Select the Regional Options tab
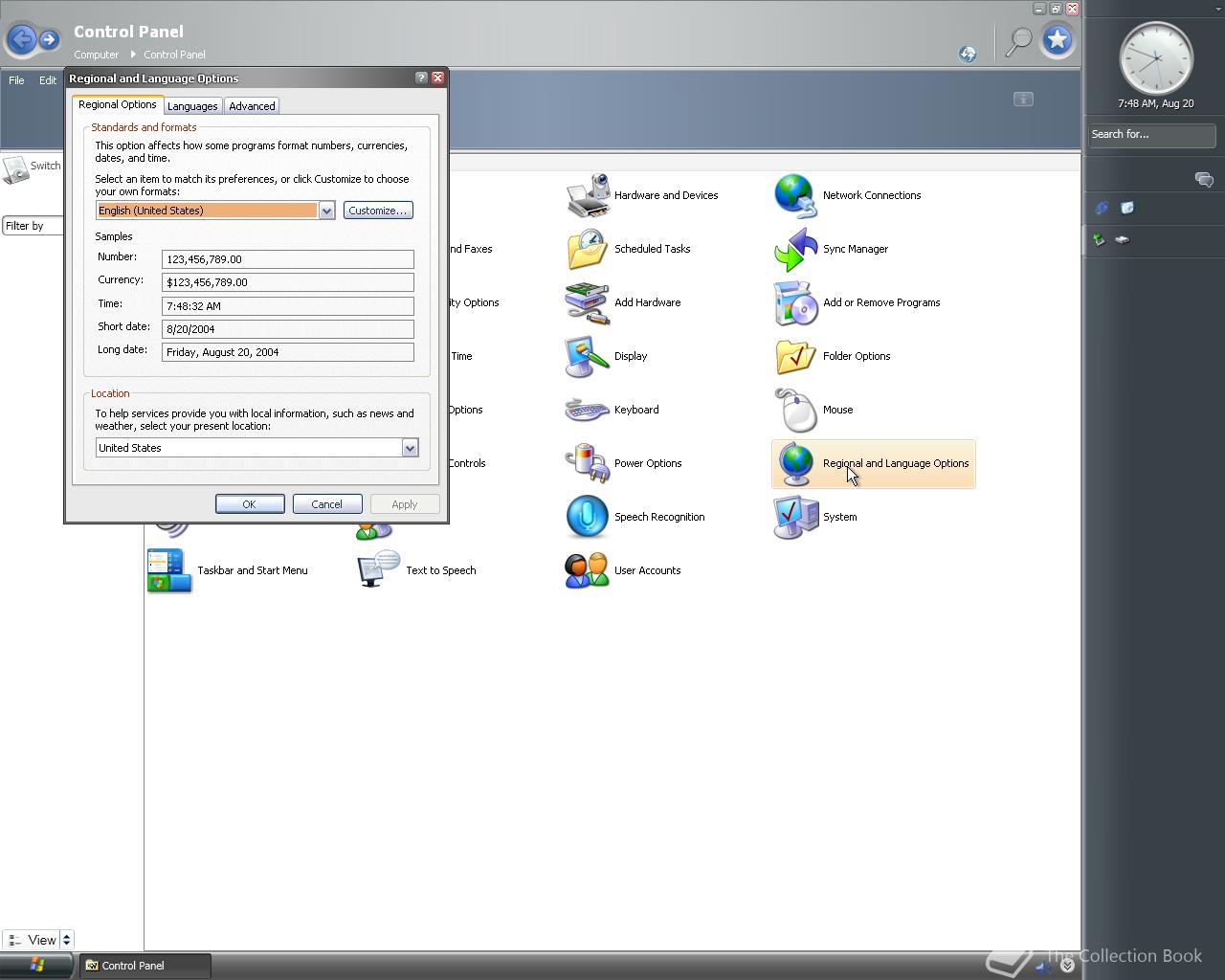1225x980 pixels. (117, 104)
